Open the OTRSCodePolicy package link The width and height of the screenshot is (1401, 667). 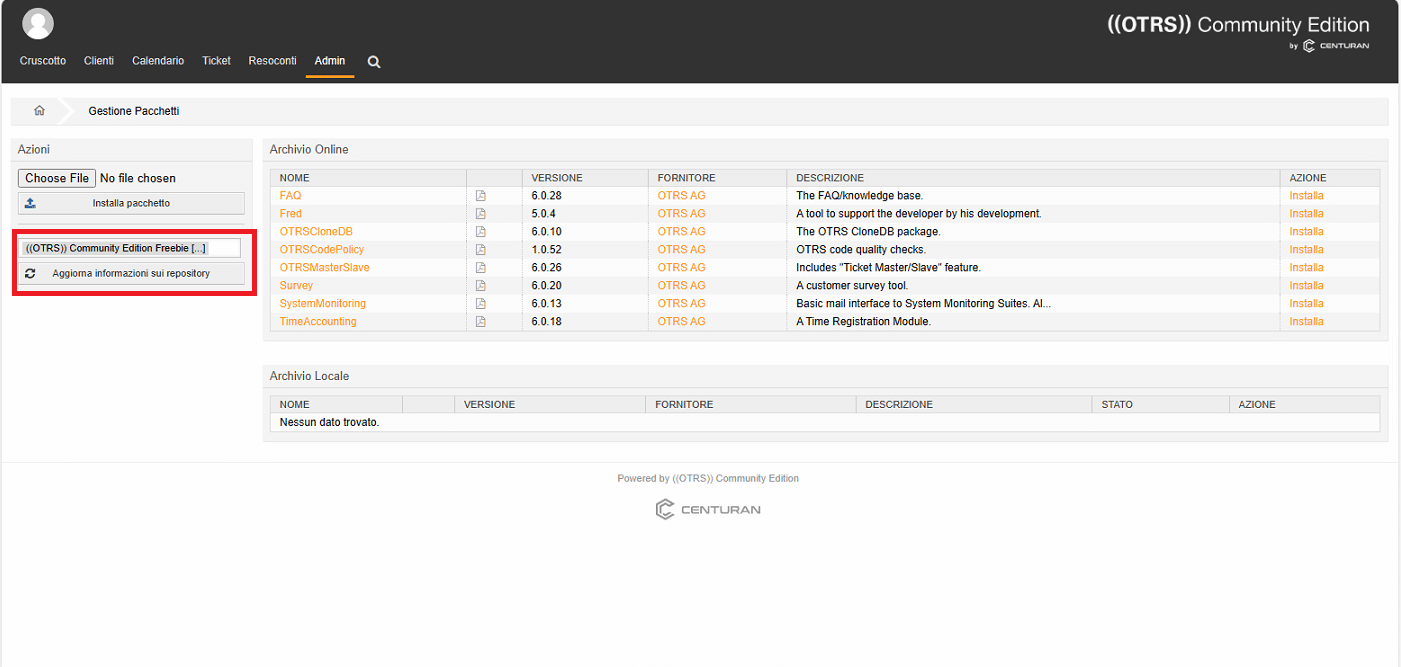322,250
